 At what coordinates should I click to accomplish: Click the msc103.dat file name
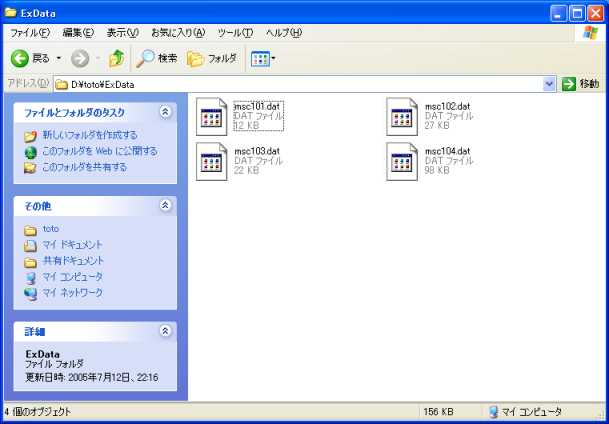tap(257, 151)
